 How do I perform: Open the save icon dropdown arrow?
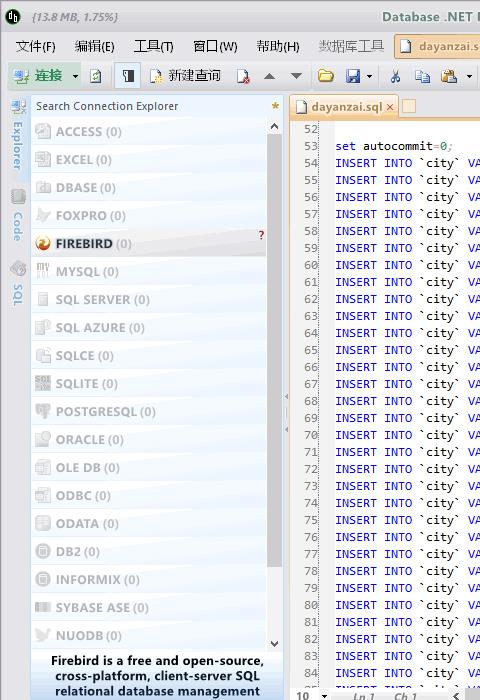(369, 76)
